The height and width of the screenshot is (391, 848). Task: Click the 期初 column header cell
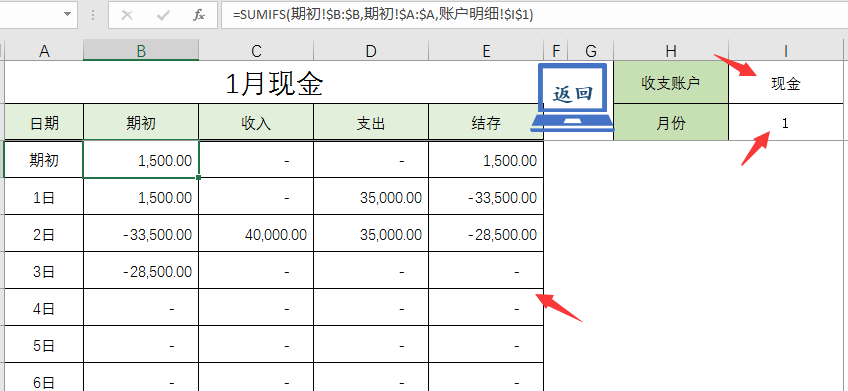[x=141, y=123]
